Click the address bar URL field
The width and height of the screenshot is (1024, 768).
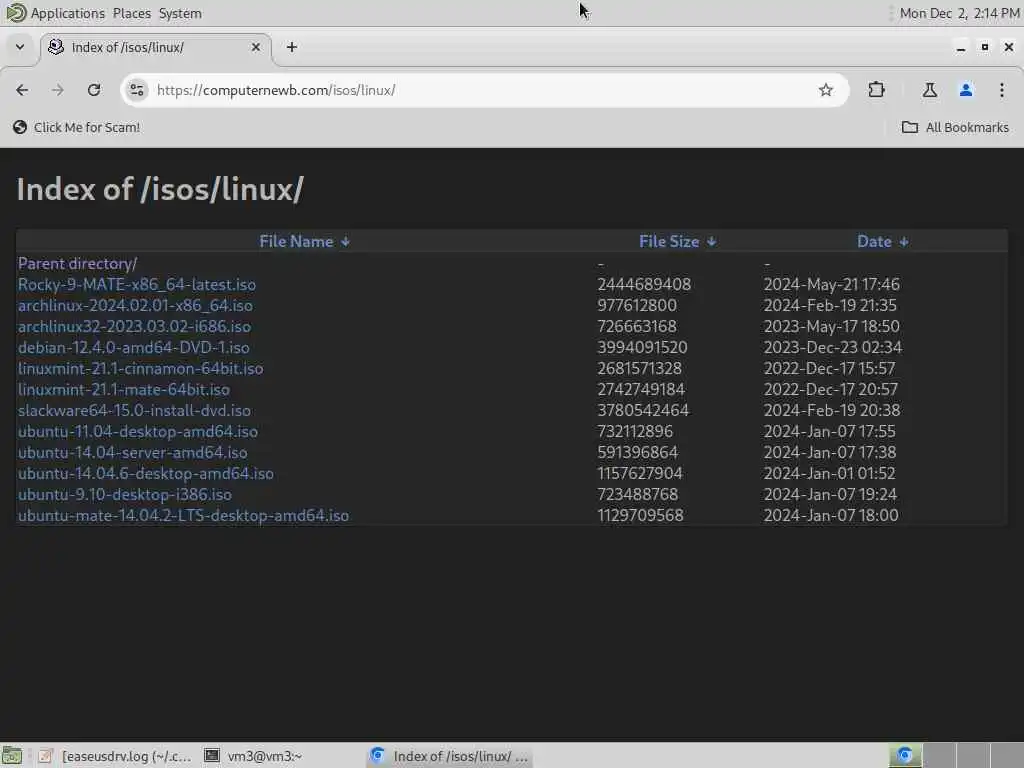483,90
